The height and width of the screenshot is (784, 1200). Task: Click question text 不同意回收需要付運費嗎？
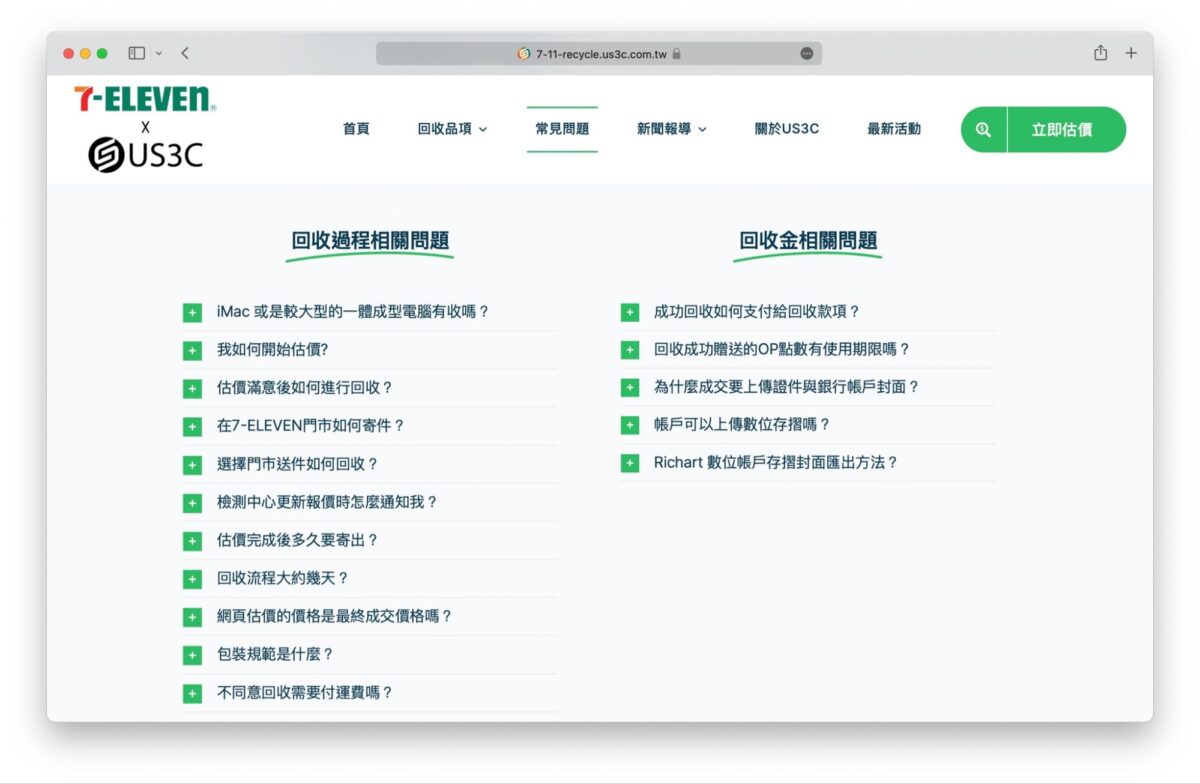pyautogui.click(x=305, y=692)
